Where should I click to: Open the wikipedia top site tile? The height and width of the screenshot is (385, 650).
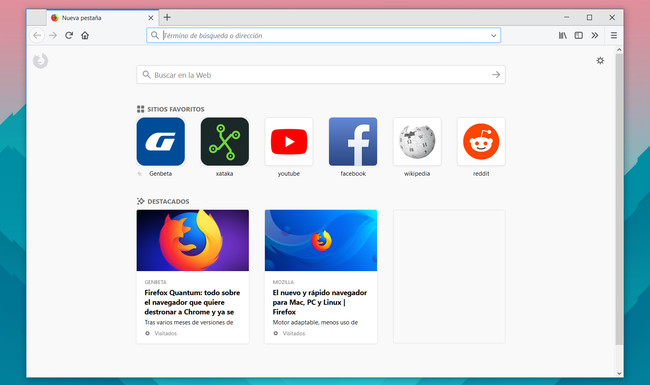tap(417, 142)
